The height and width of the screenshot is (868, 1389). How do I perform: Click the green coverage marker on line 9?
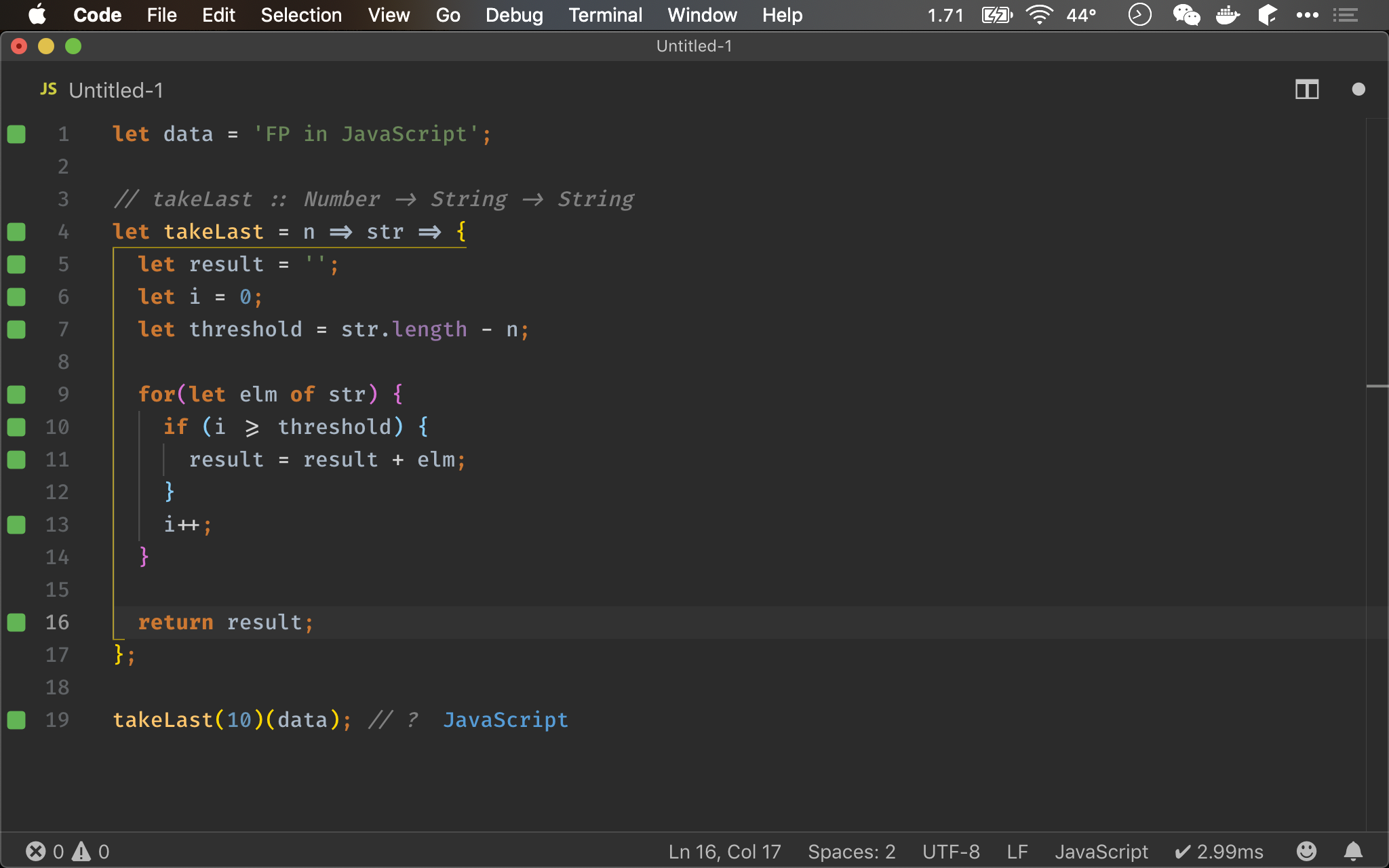pos(16,395)
